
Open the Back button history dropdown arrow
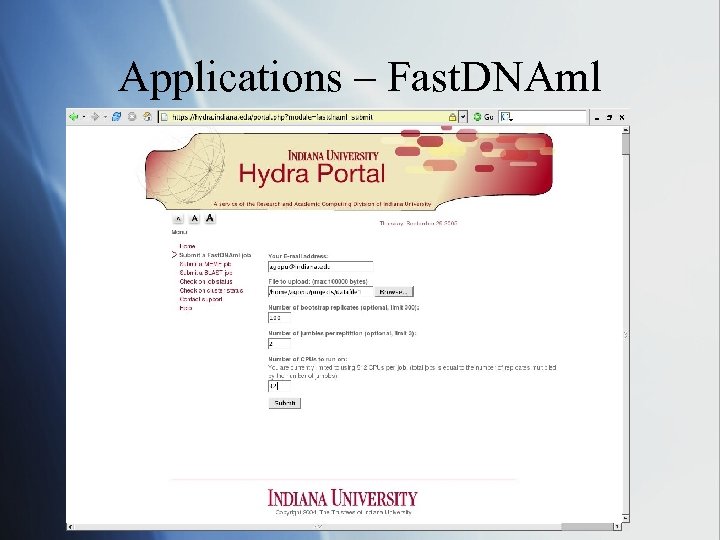coord(84,117)
